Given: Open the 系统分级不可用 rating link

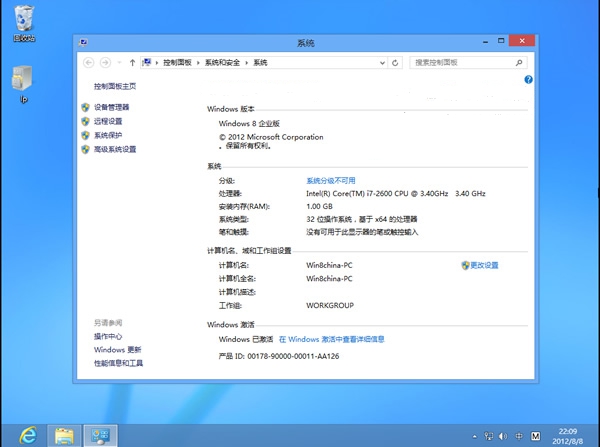Looking at the screenshot, I should click(x=331, y=180).
